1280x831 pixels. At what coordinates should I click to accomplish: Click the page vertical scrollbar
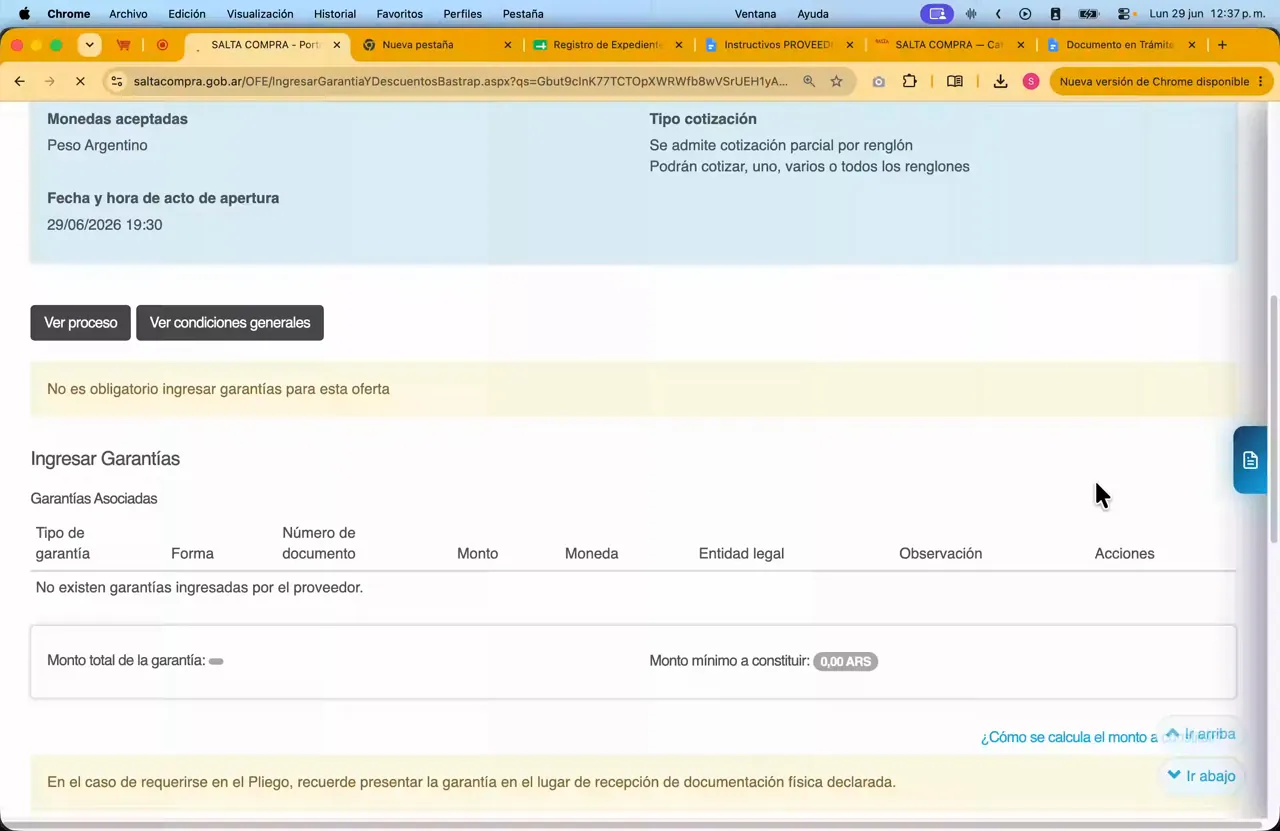coord(1273,420)
